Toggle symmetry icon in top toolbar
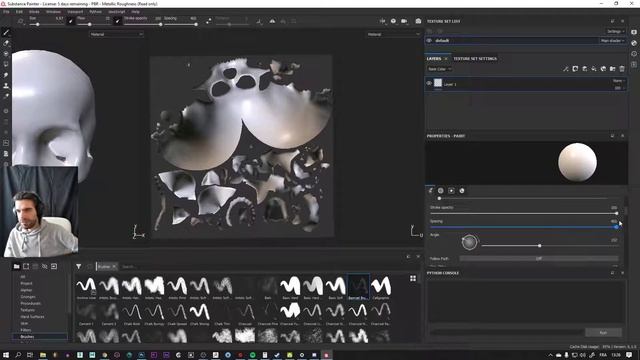The height and width of the screenshot is (360, 640). click(272, 21)
